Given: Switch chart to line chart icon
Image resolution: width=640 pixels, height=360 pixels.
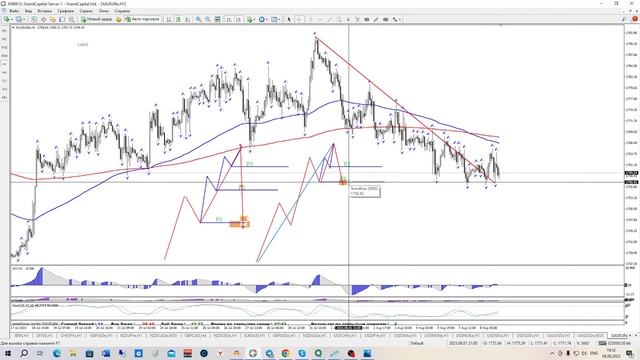Looking at the screenshot, I should click(188, 19).
